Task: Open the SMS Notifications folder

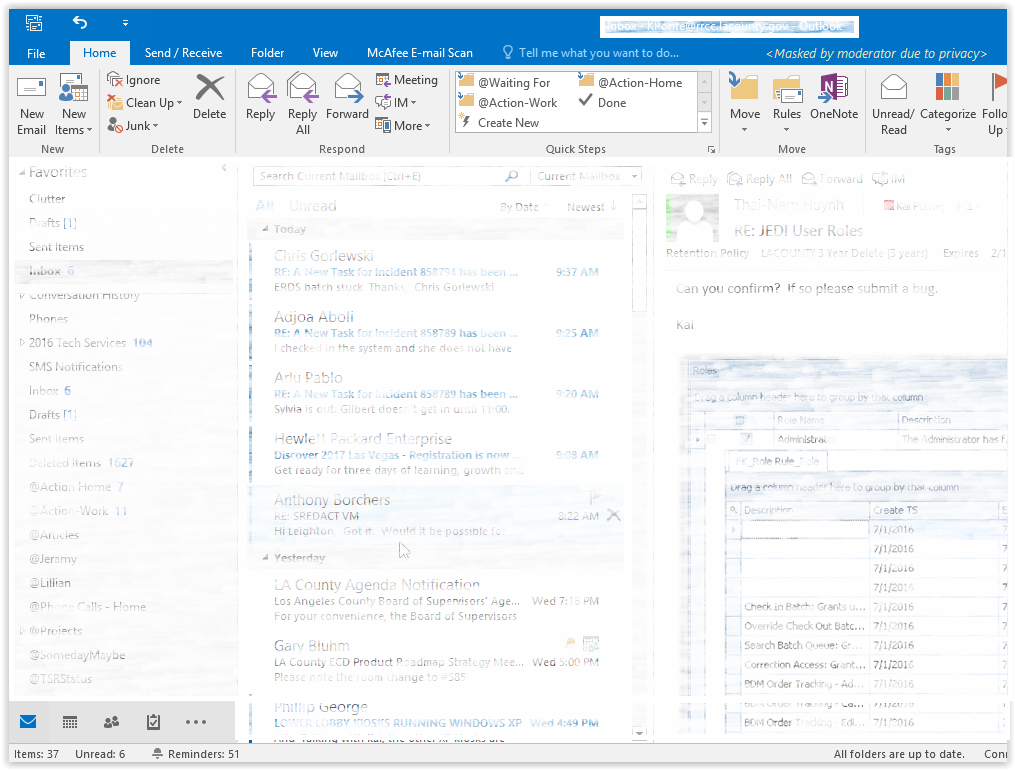Action: (75, 366)
